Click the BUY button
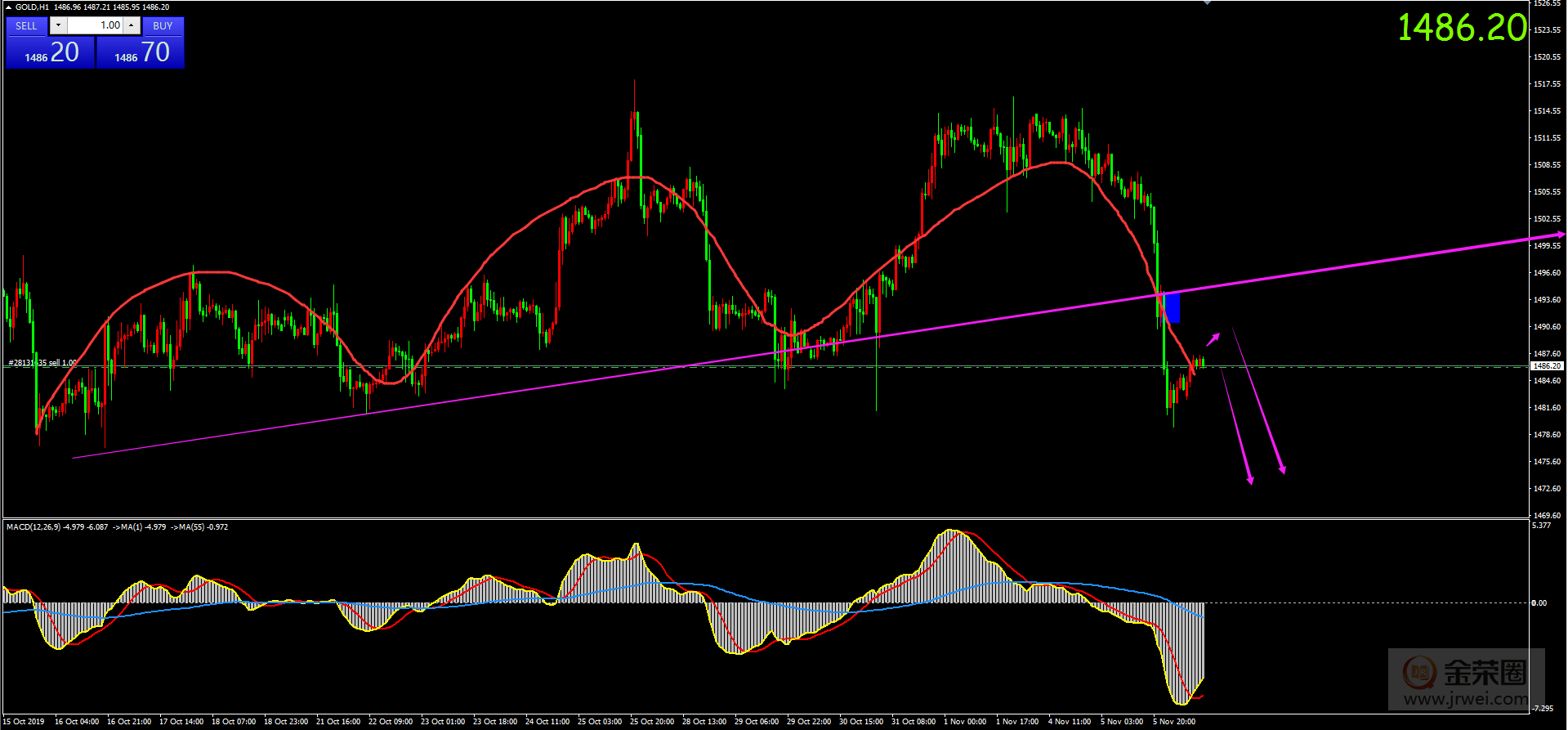1568x730 pixels. (x=163, y=26)
